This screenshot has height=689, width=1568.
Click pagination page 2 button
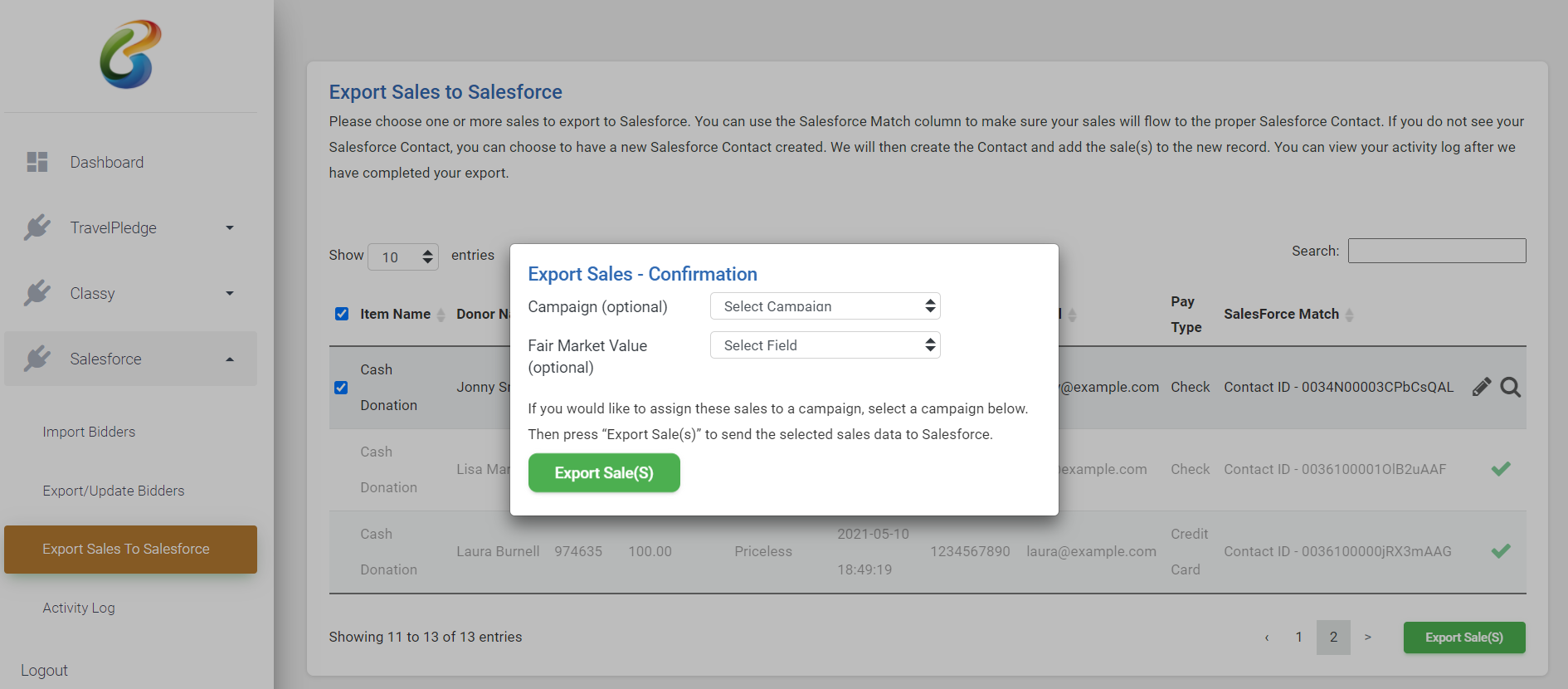click(1333, 638)
